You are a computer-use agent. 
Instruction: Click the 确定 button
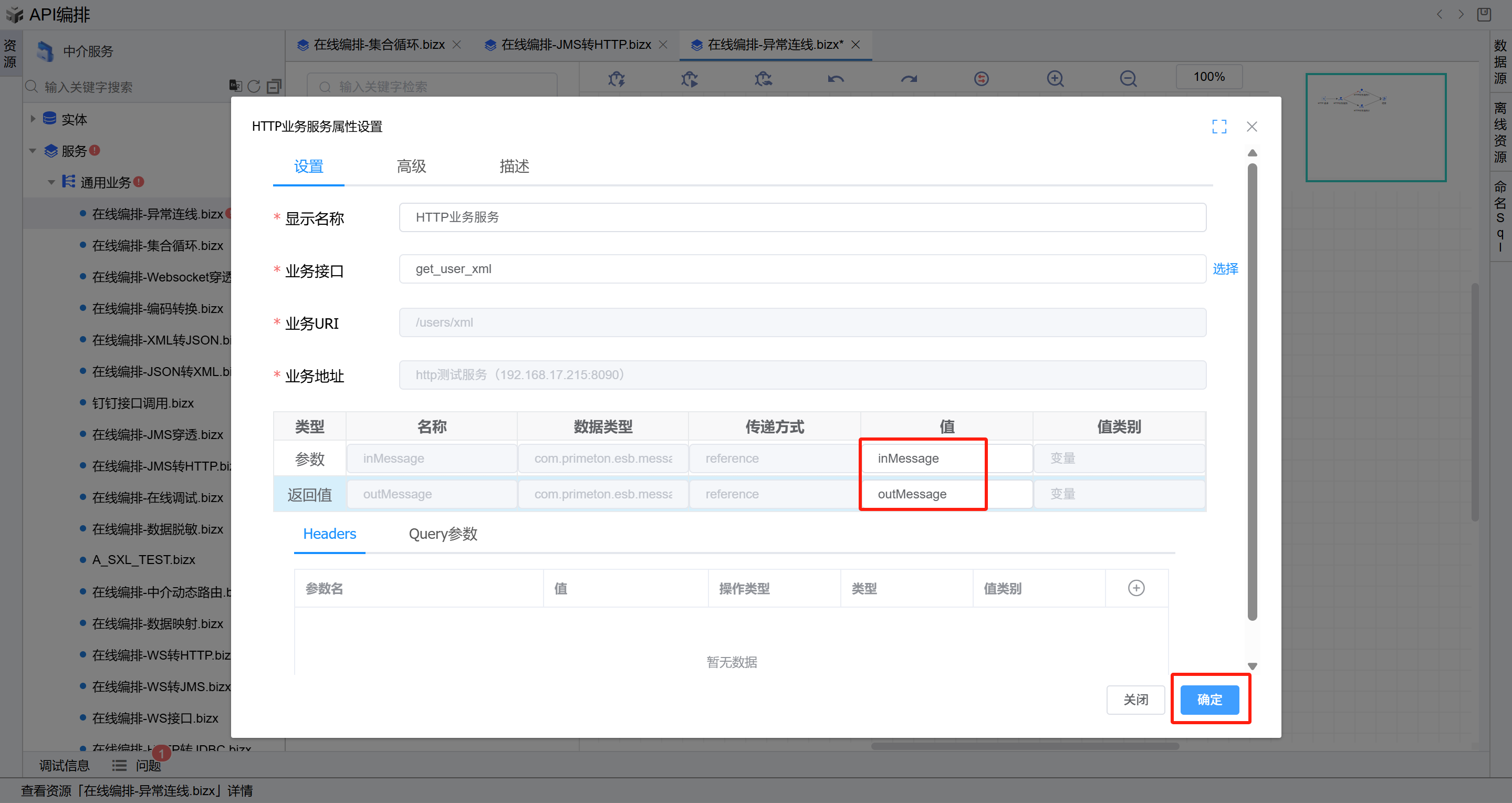[x=1209, y=700]
